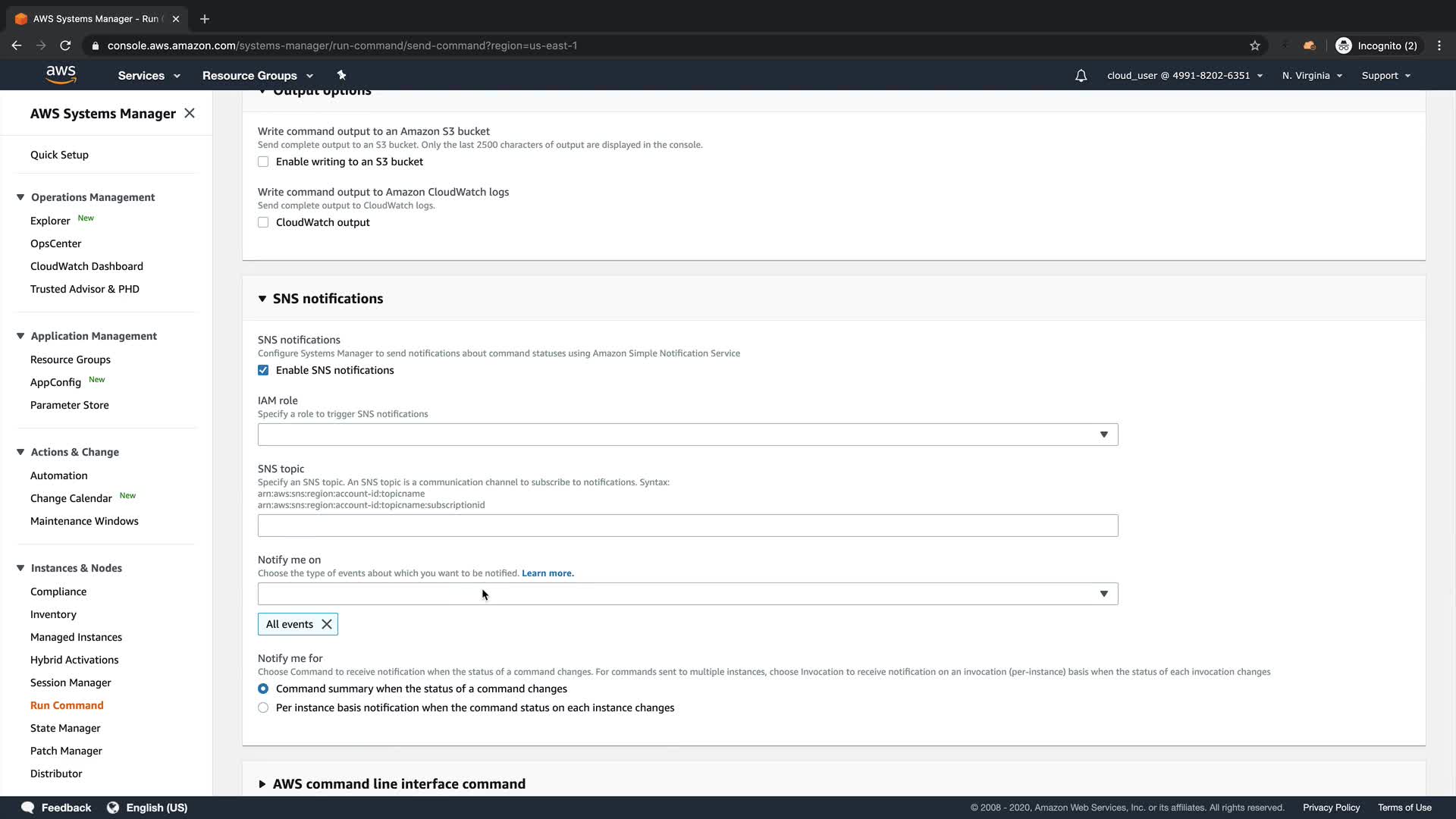Open the IAM role dropdown
The height and width of the screenshot is (819, 1456).
687,435
